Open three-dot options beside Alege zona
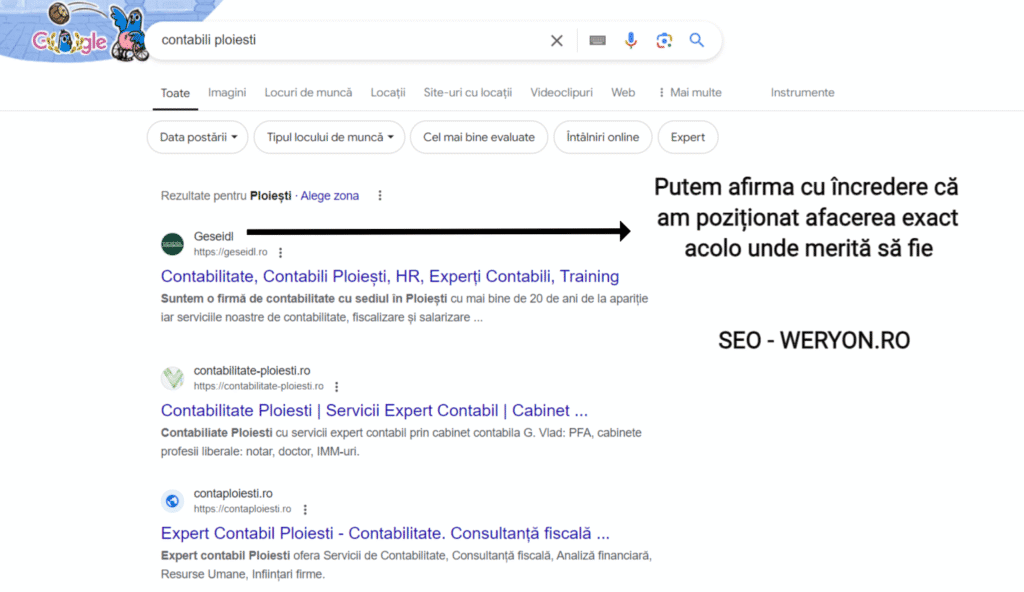This screenshot has height=592, width=1024. (379, 195)
